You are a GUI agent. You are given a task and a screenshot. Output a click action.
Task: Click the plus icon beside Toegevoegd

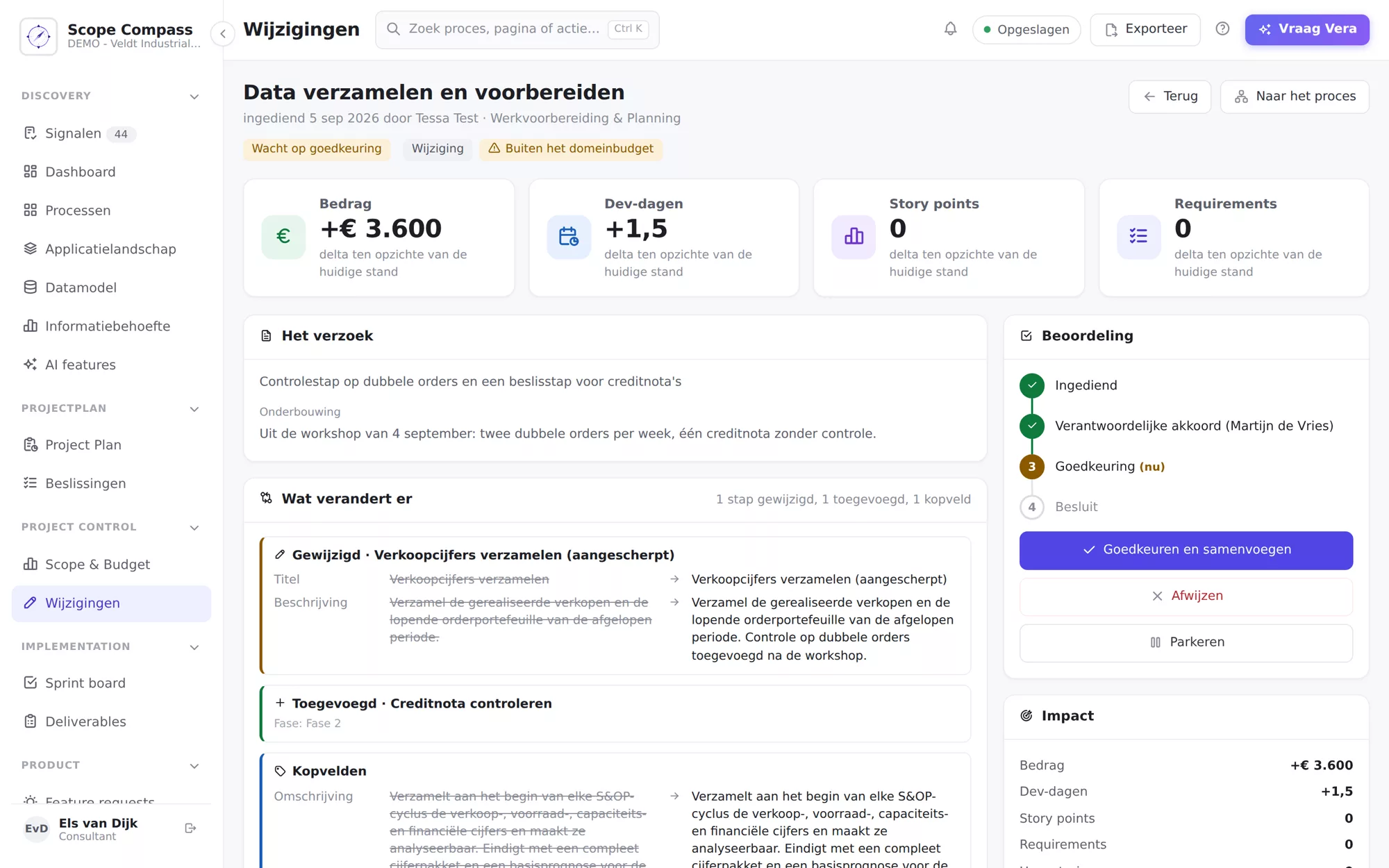pos(280,703)
